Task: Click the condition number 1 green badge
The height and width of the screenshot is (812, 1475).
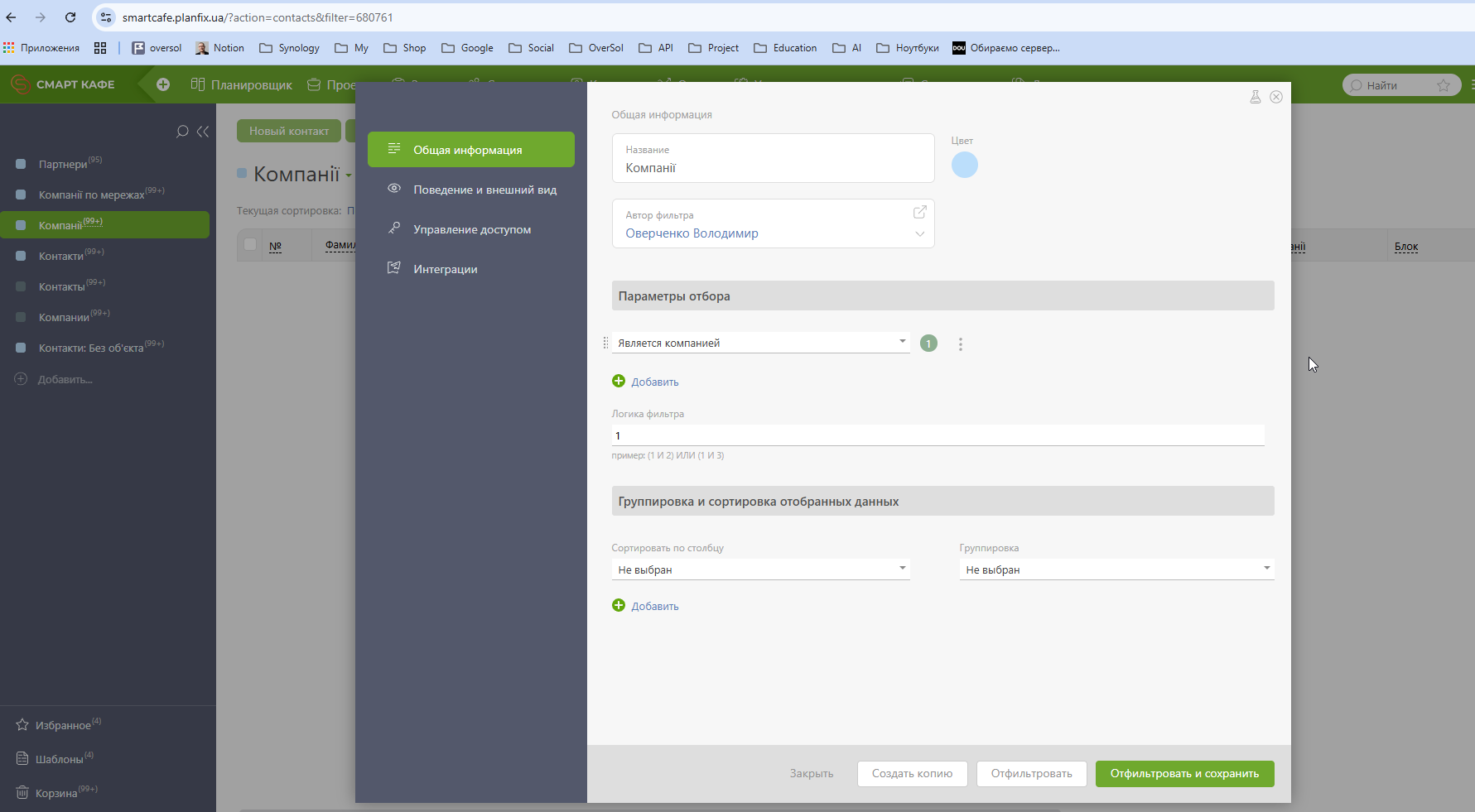Action: [x=929, y=343]
